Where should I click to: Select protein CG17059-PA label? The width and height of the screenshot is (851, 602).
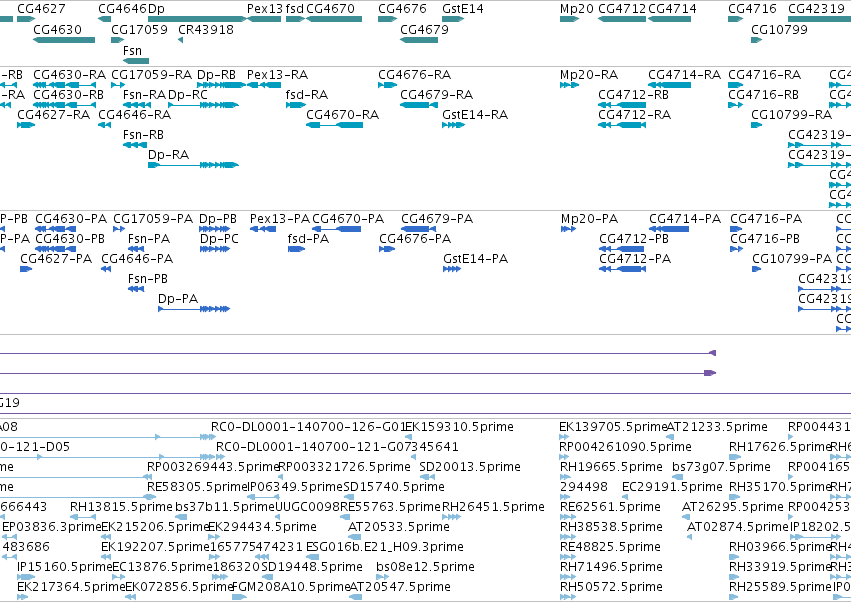coord(153,219)
